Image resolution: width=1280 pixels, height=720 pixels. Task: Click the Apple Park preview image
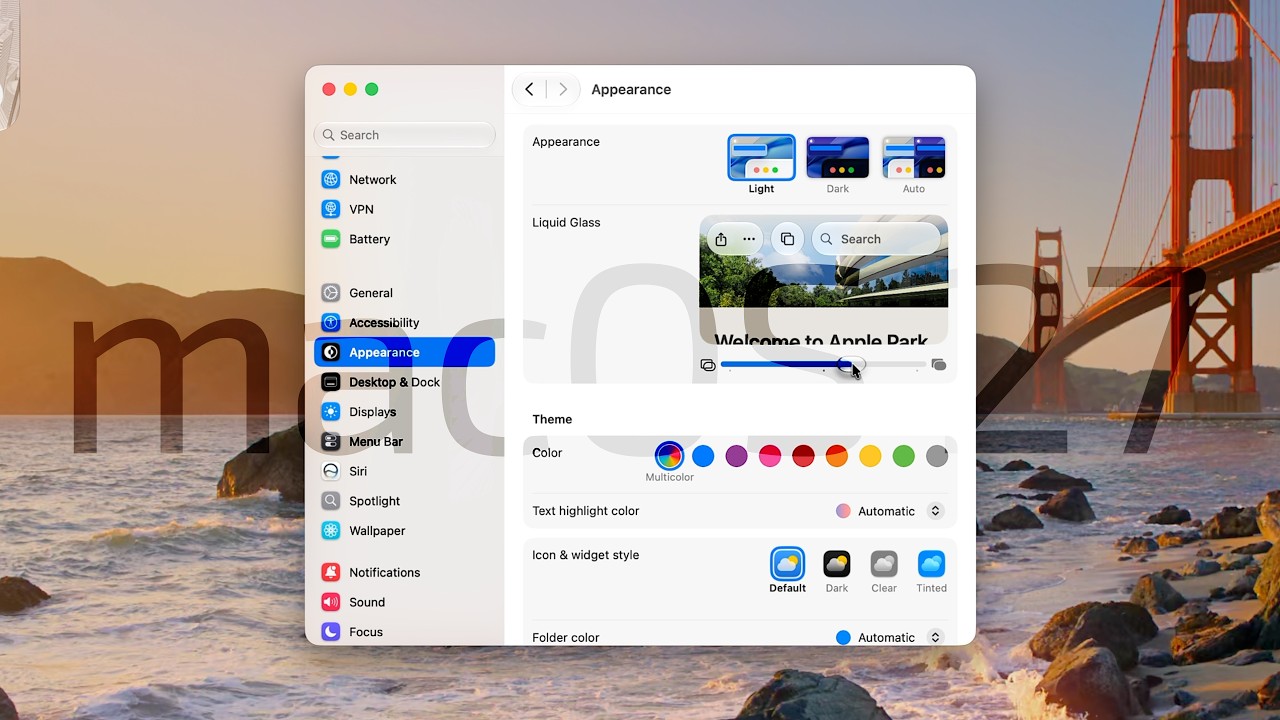tap(823, 281)
